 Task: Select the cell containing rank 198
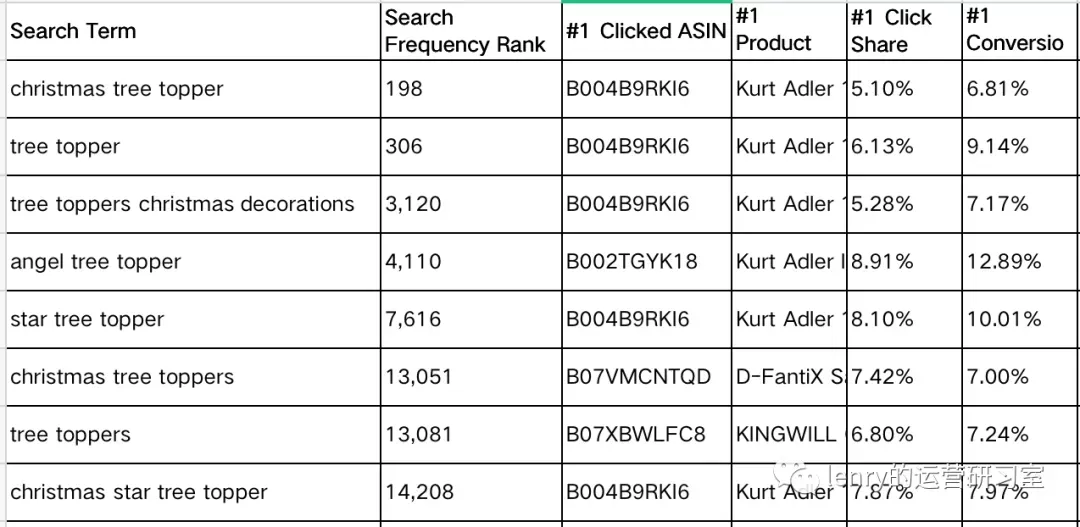click(471, 89)
